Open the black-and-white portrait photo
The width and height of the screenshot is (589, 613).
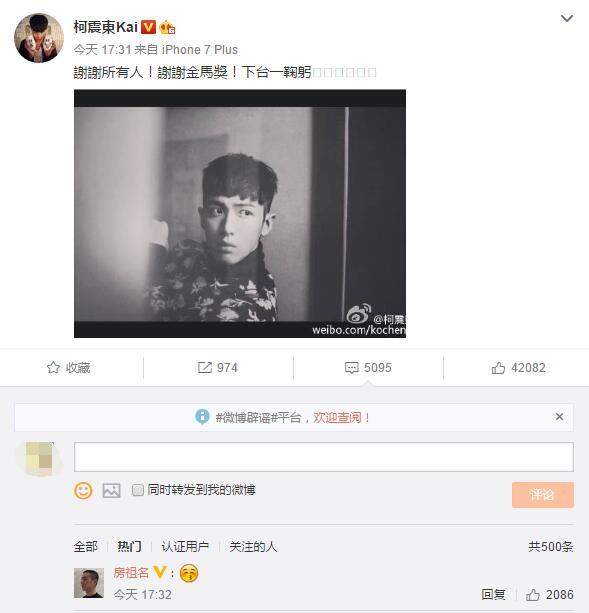pyautogui.click(x=240, y=213)
